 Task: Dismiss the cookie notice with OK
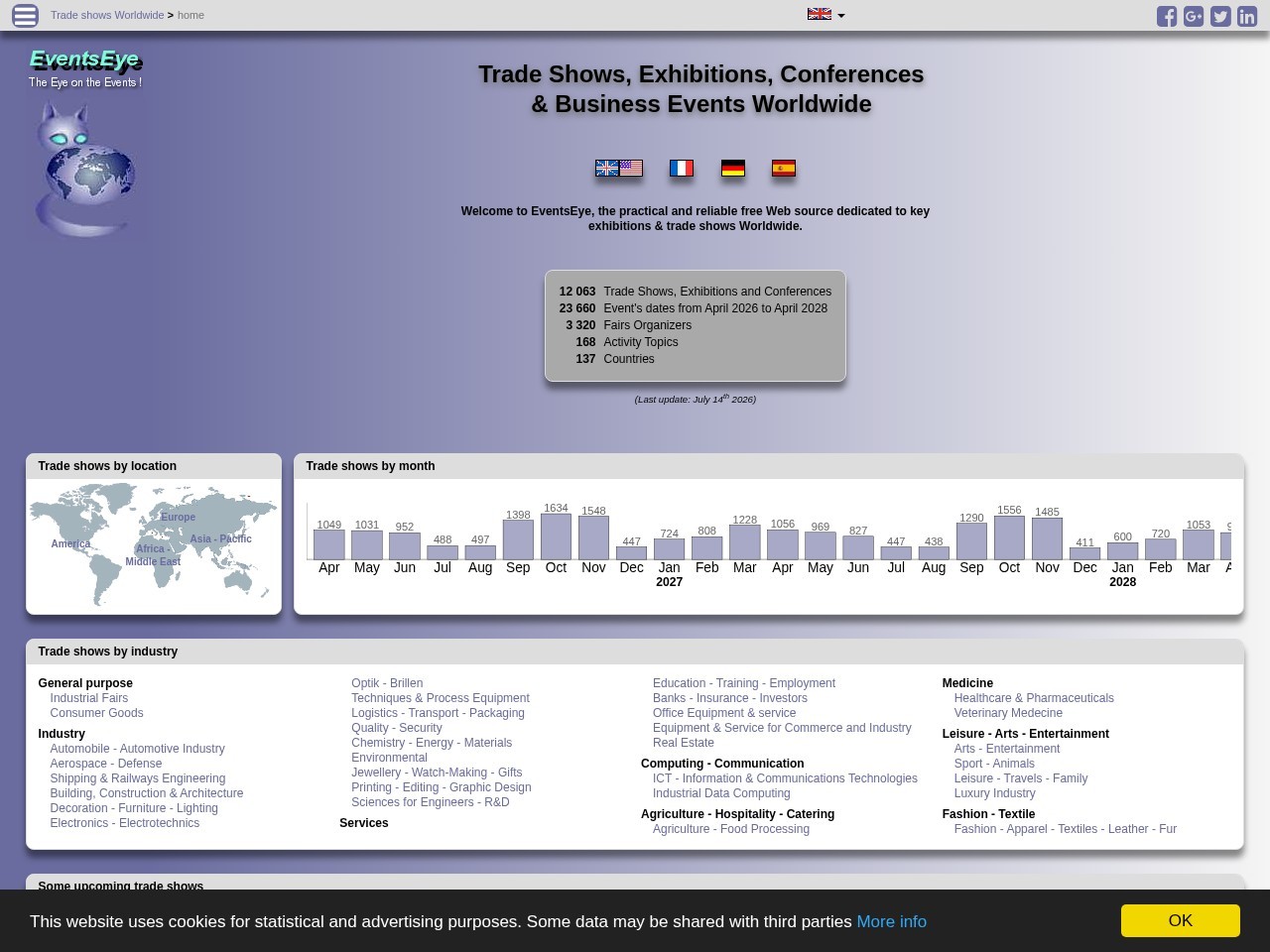[1180, 920]
